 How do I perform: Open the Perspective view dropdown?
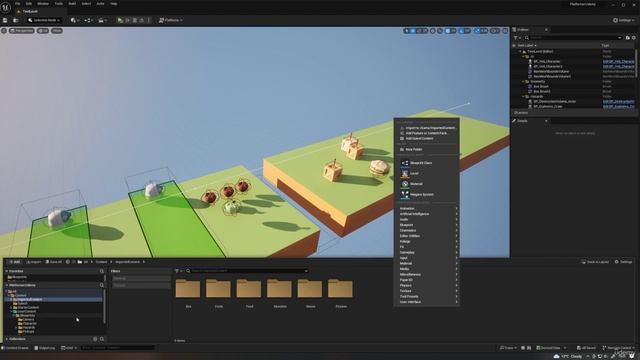click(22, 31)
